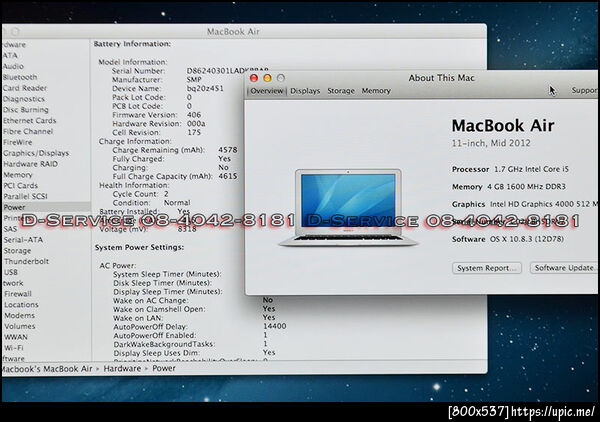
Task: Select Memory in the system report sidebar
Action: [x=18, y=175]
